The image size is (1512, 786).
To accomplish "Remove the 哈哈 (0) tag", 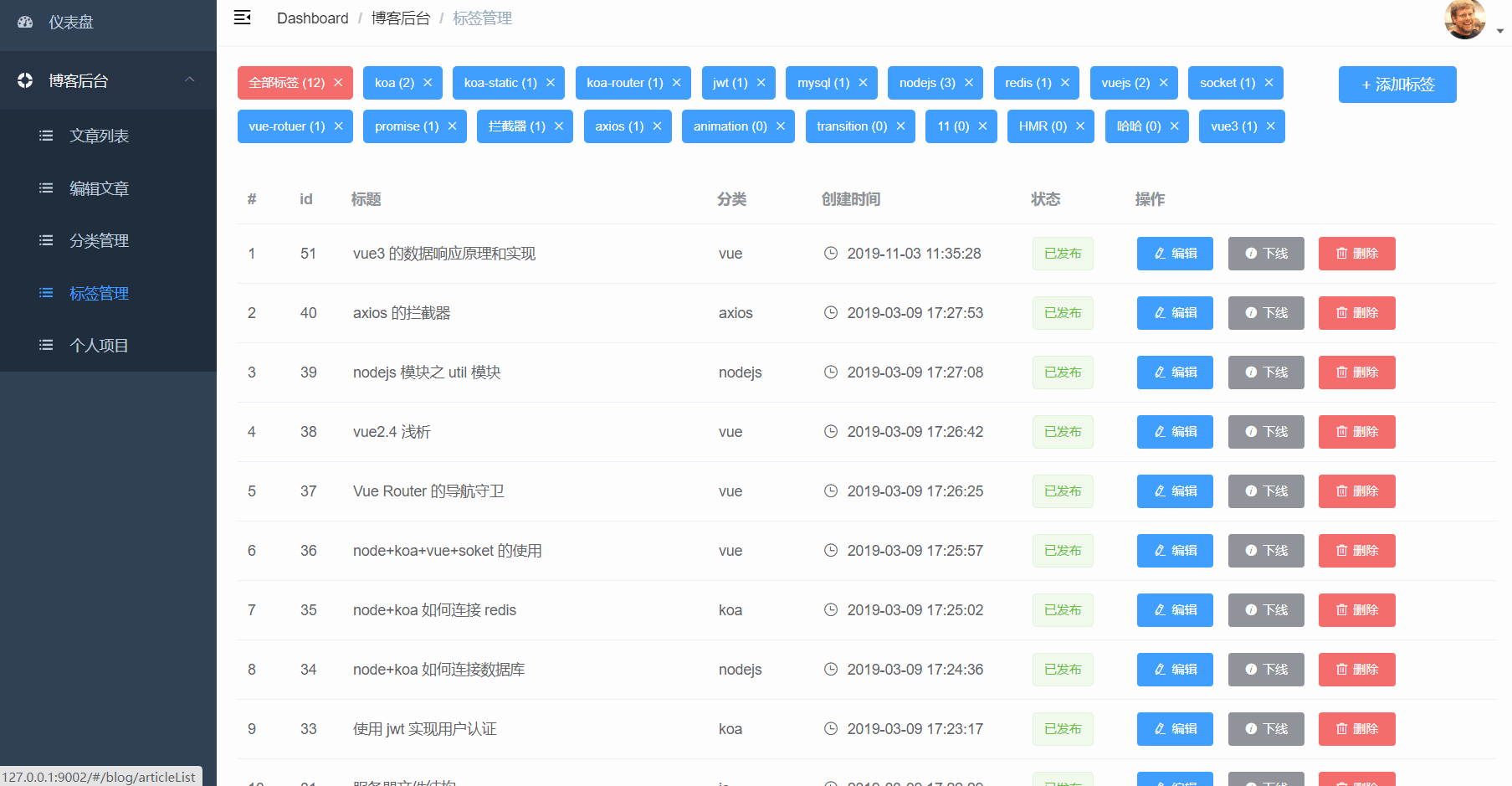I will click(x=1175, y=126).
